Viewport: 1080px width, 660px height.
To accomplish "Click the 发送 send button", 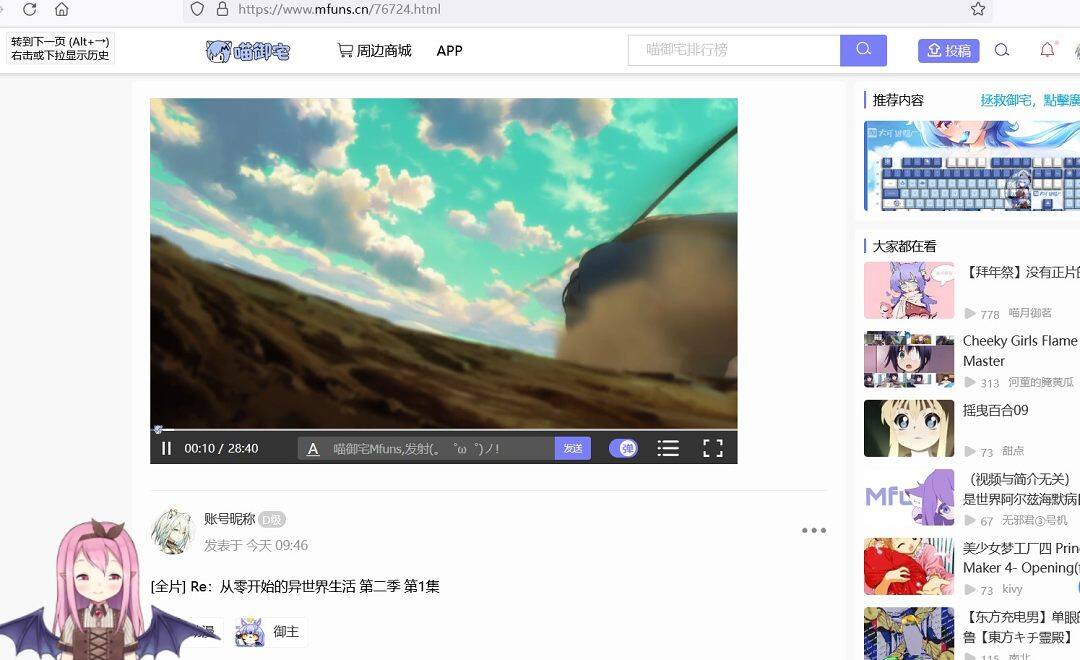I will click(573, 449).
